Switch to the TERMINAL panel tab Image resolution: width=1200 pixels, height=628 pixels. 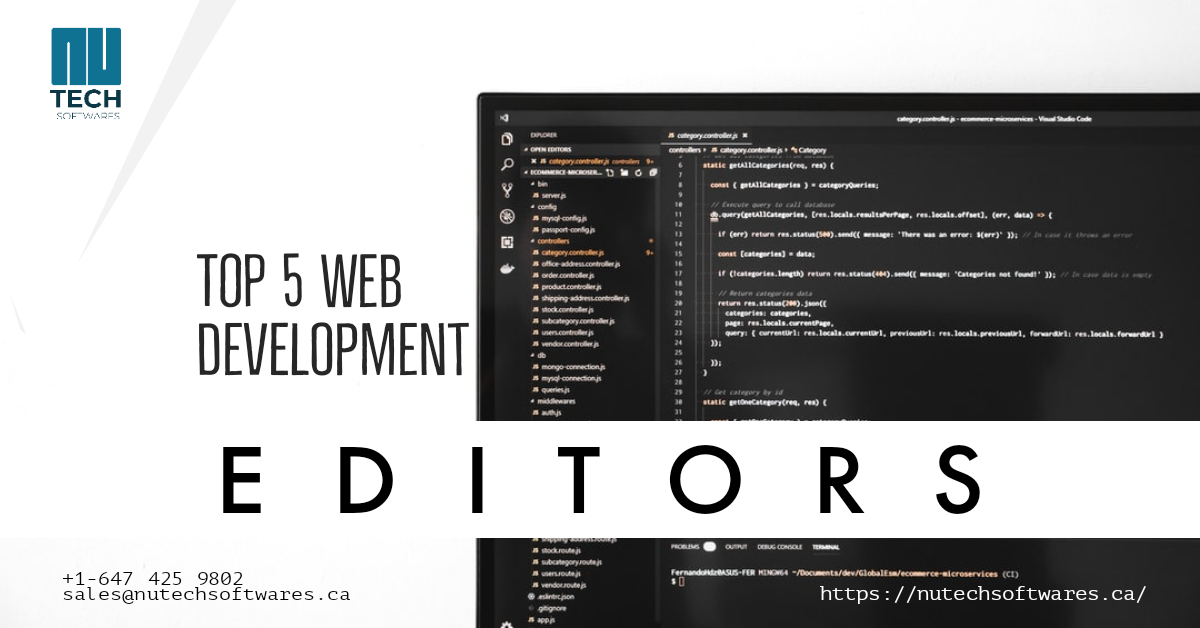[x=826, y=547]
